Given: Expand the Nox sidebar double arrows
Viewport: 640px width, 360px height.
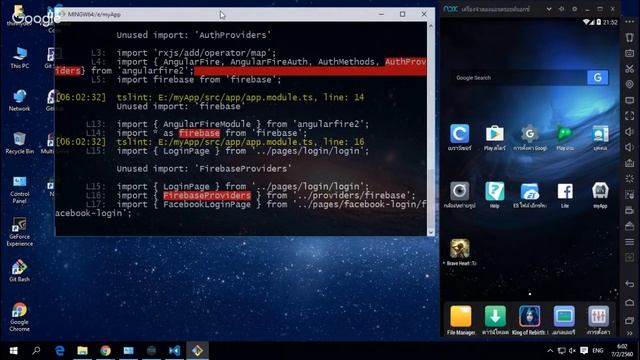Looking at the screenshot, I should coord(629,333).
